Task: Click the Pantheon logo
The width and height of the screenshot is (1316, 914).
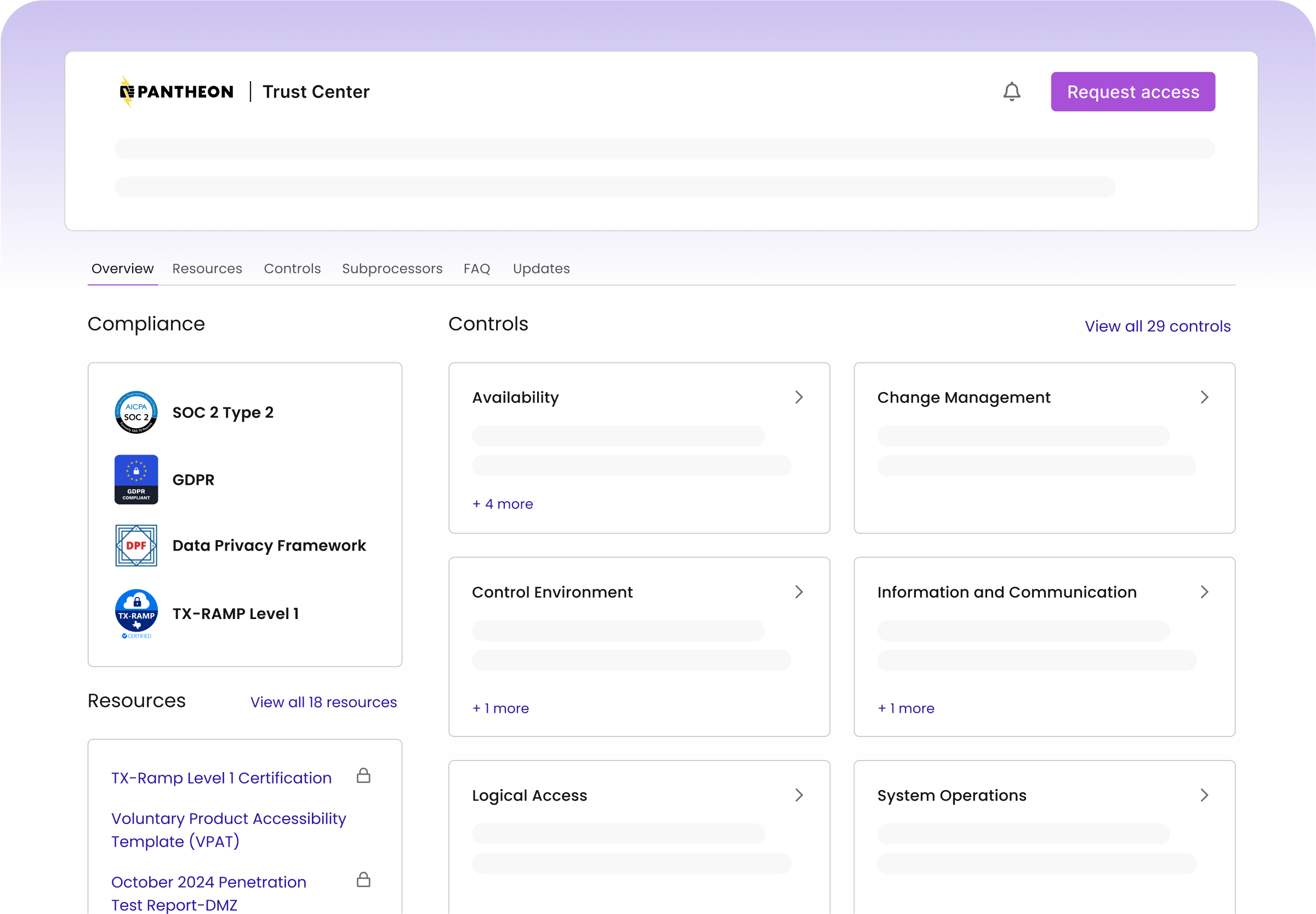Action: [x=176, y=92]
